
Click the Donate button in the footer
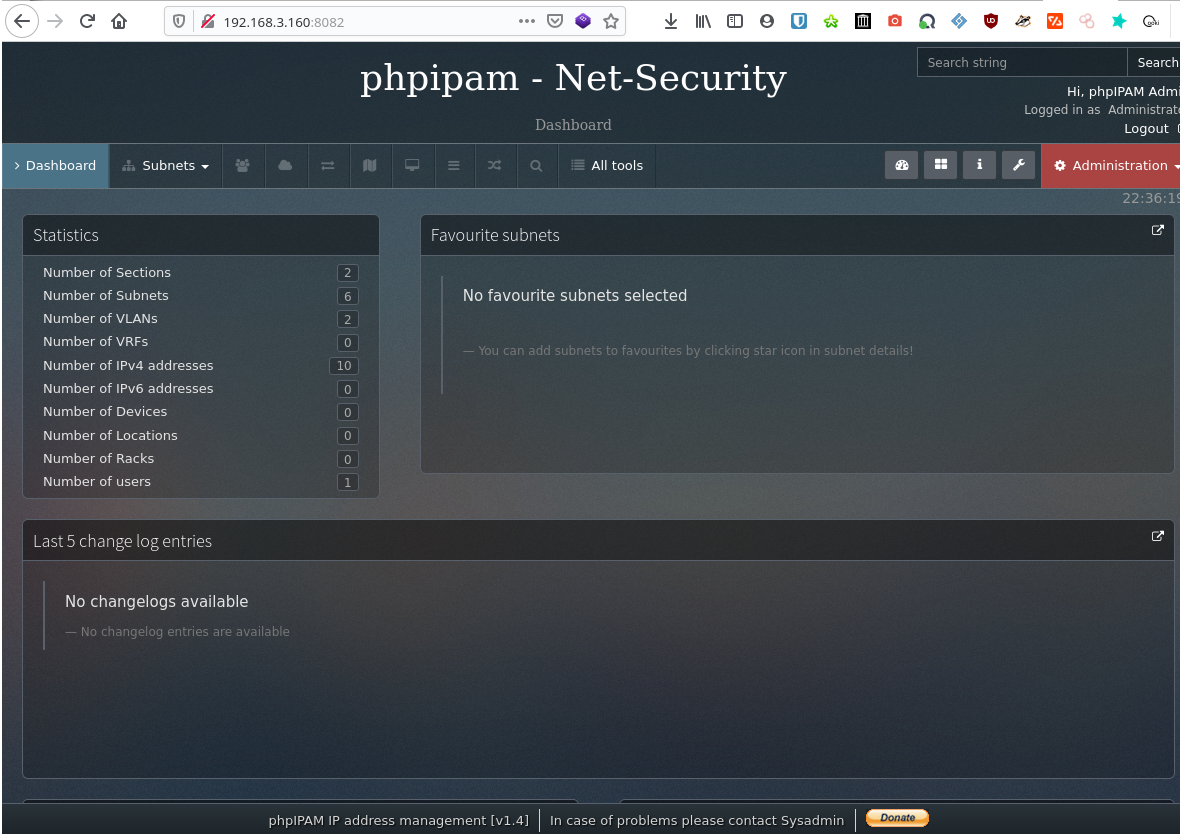[896, 817]
